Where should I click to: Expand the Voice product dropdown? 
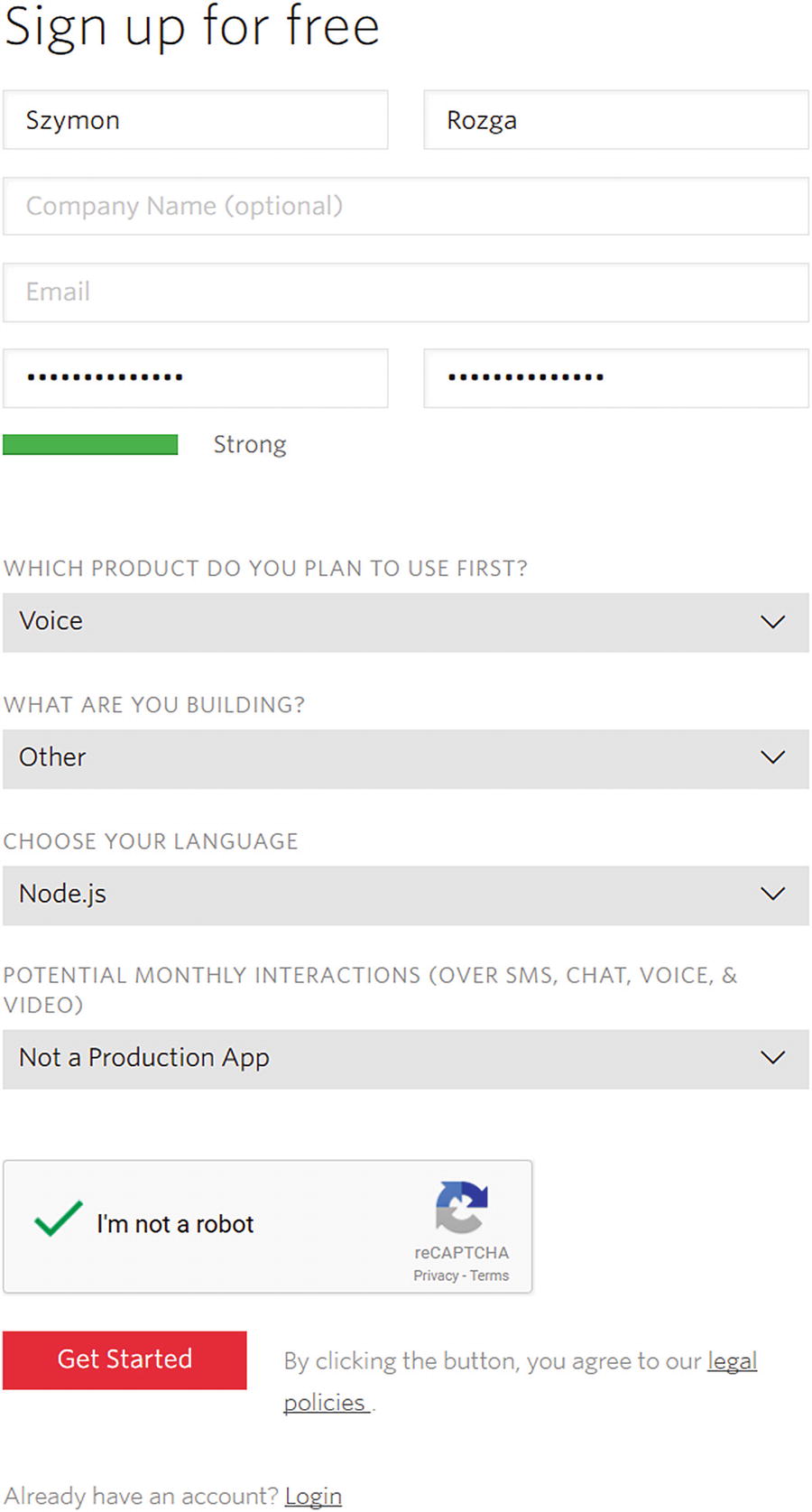pos(405,622)
